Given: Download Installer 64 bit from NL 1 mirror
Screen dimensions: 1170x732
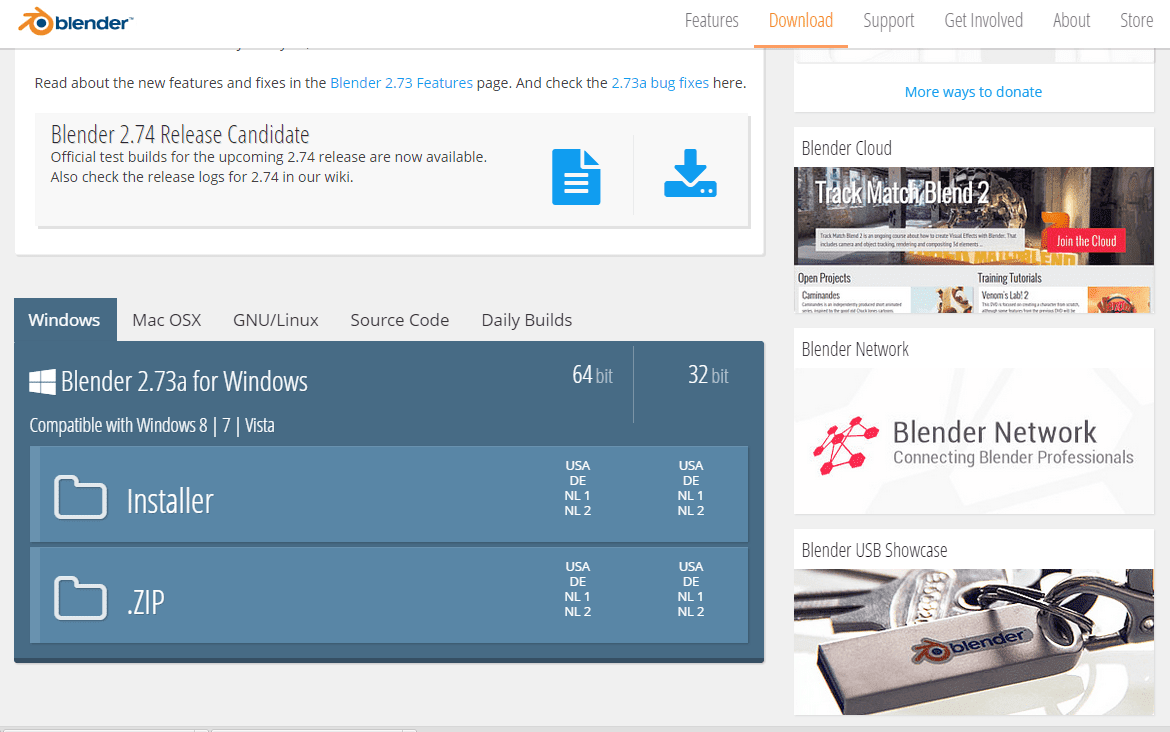Looking at the screenshot, I should click(578, 495).
